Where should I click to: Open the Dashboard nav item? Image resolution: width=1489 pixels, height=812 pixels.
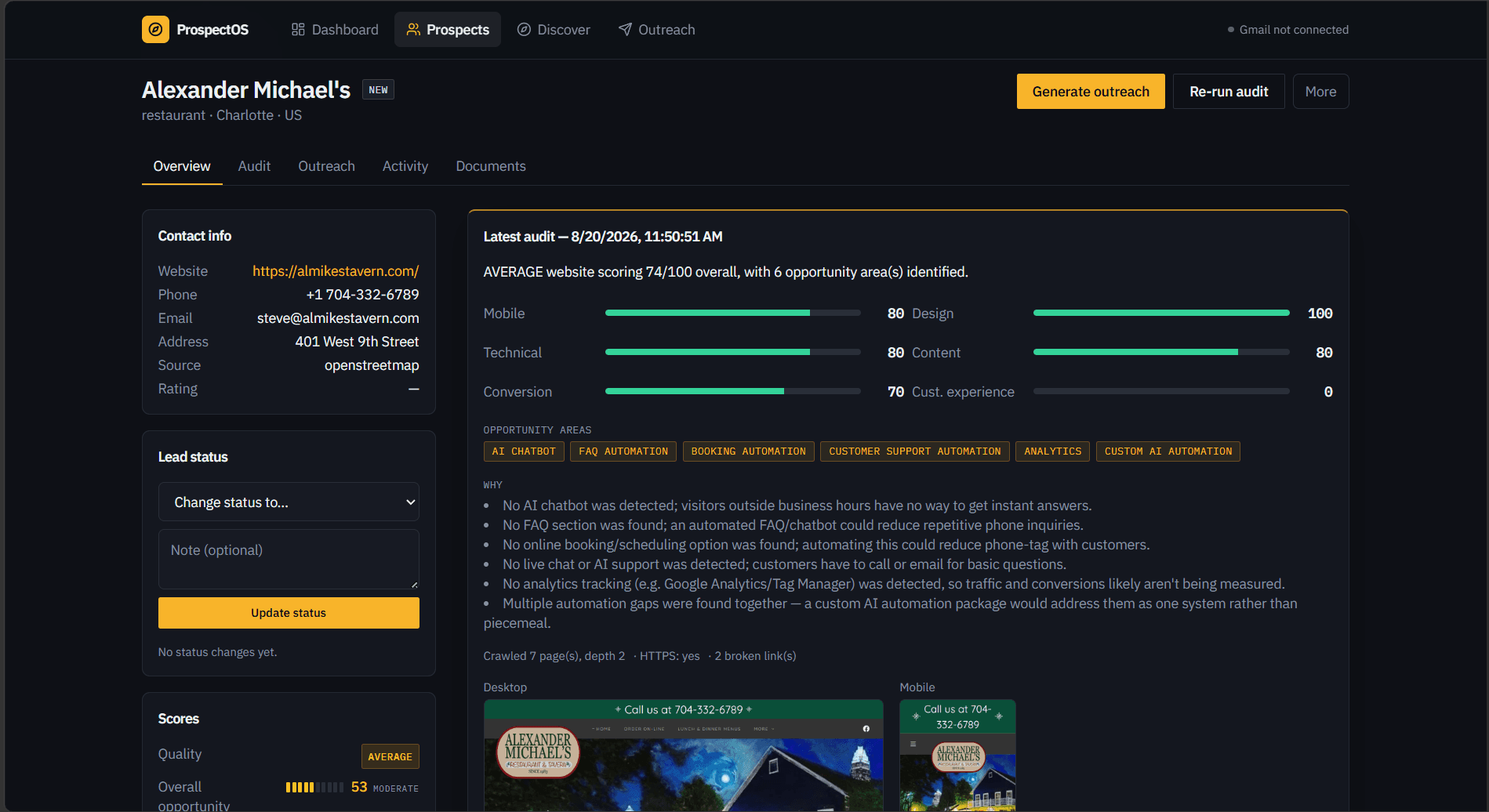[x=335, y=30]
